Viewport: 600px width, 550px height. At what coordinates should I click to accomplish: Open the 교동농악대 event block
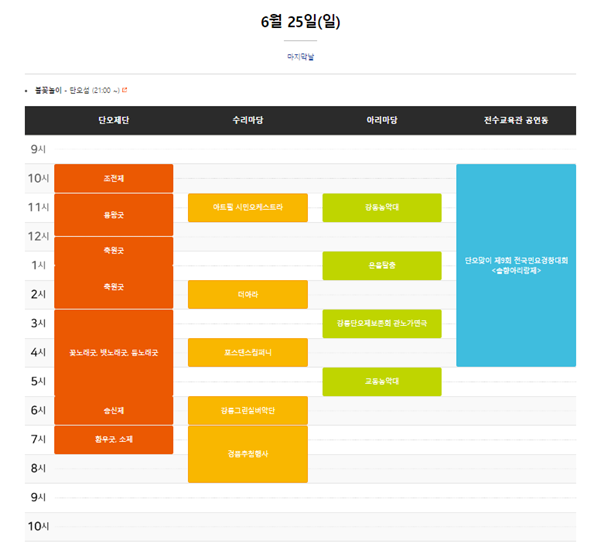(x=382, y=382)
